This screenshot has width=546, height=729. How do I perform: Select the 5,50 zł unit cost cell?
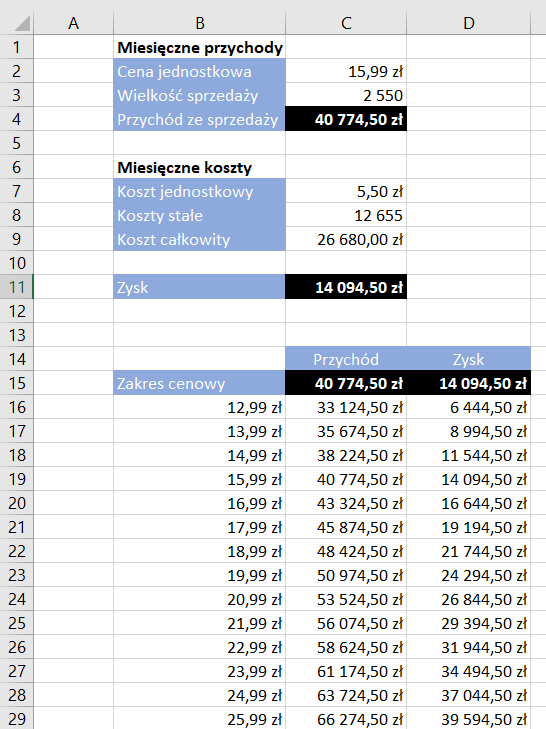point(346,191)
